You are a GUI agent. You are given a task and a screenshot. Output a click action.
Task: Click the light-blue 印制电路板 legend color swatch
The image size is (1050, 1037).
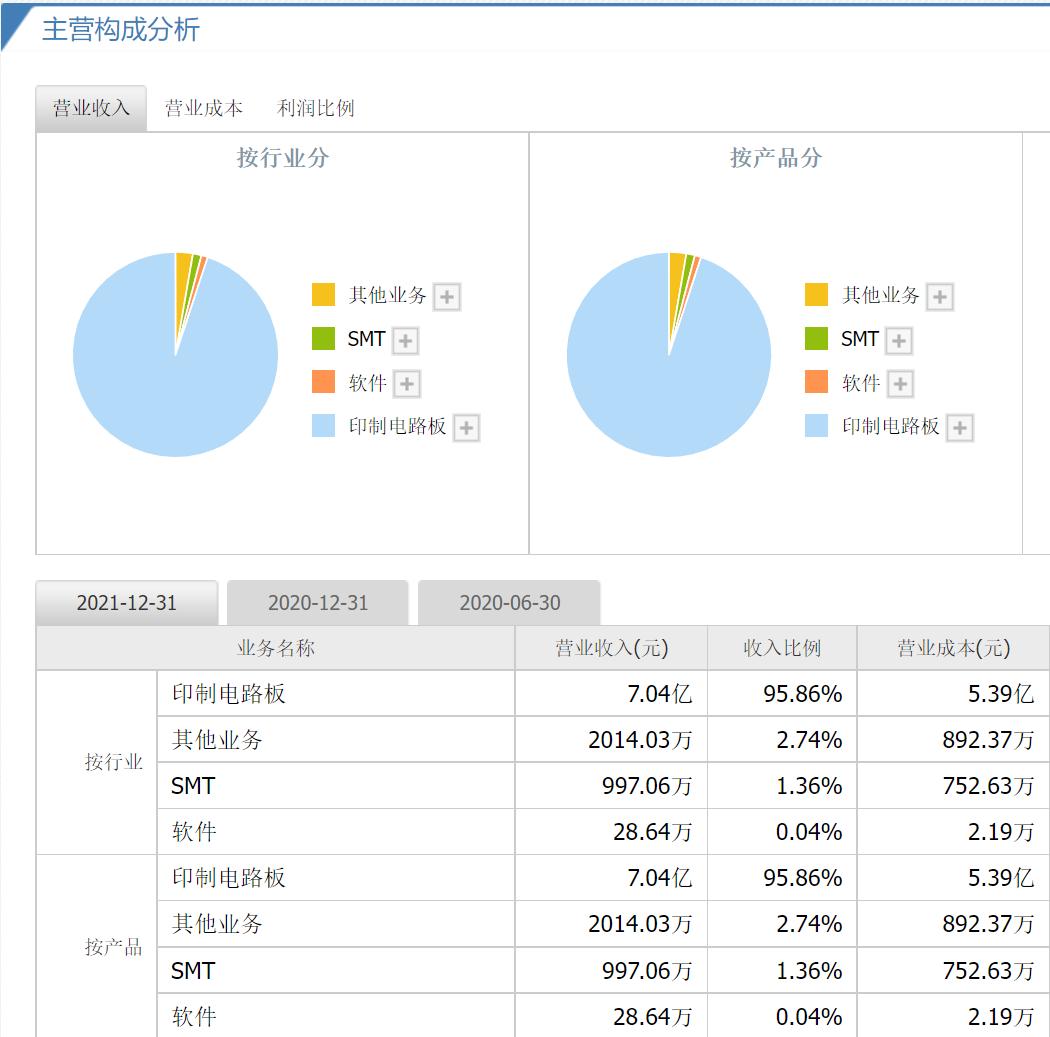(x=324, y=427)
